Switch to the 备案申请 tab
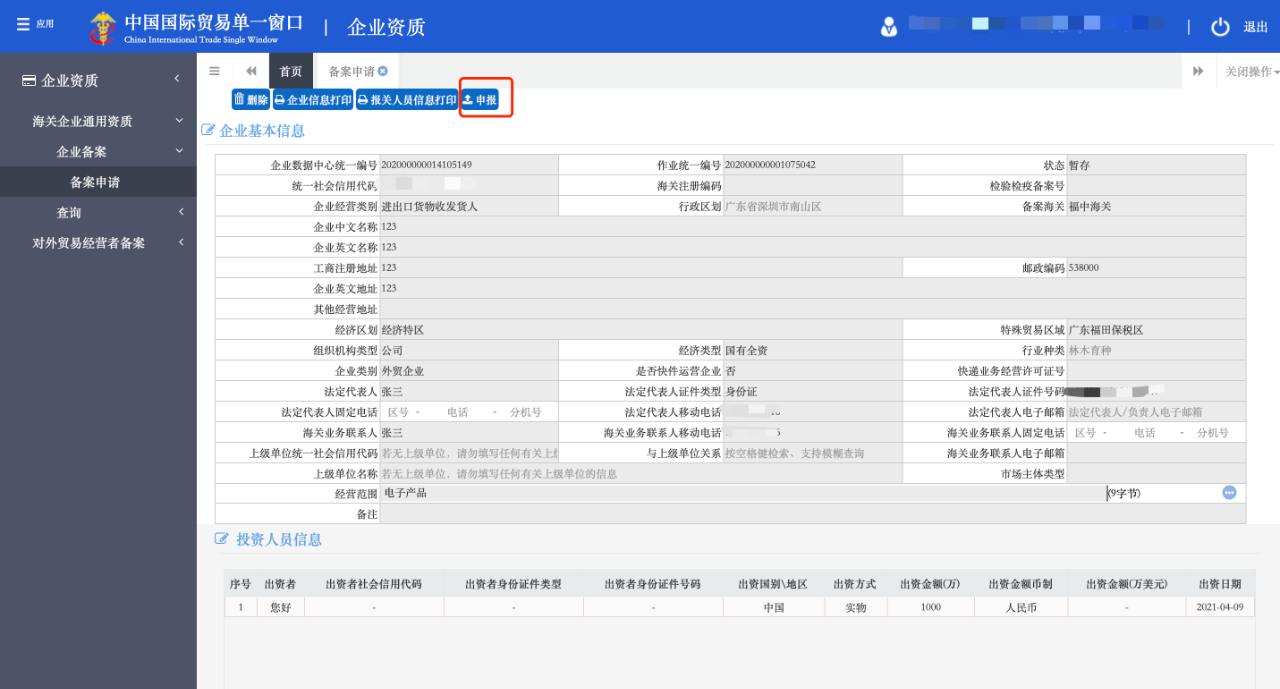The width and height of the screenshot is (1280, 689). tap(352, 71)
